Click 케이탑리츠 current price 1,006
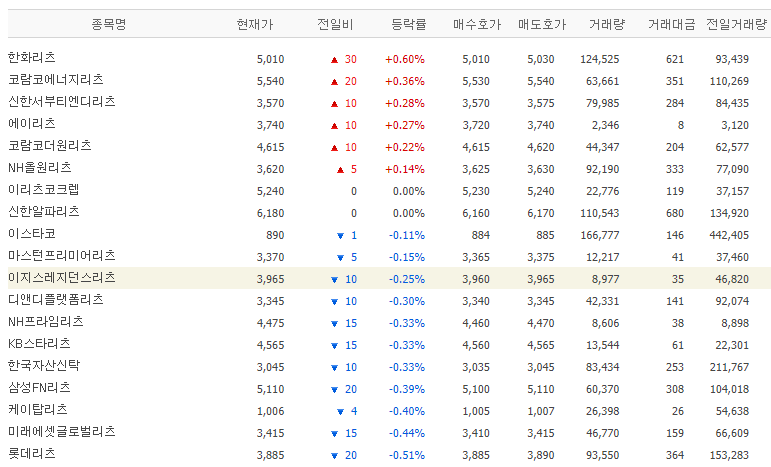Image resolution: width=771 pixels, height=467 pixels. (270, 411)
